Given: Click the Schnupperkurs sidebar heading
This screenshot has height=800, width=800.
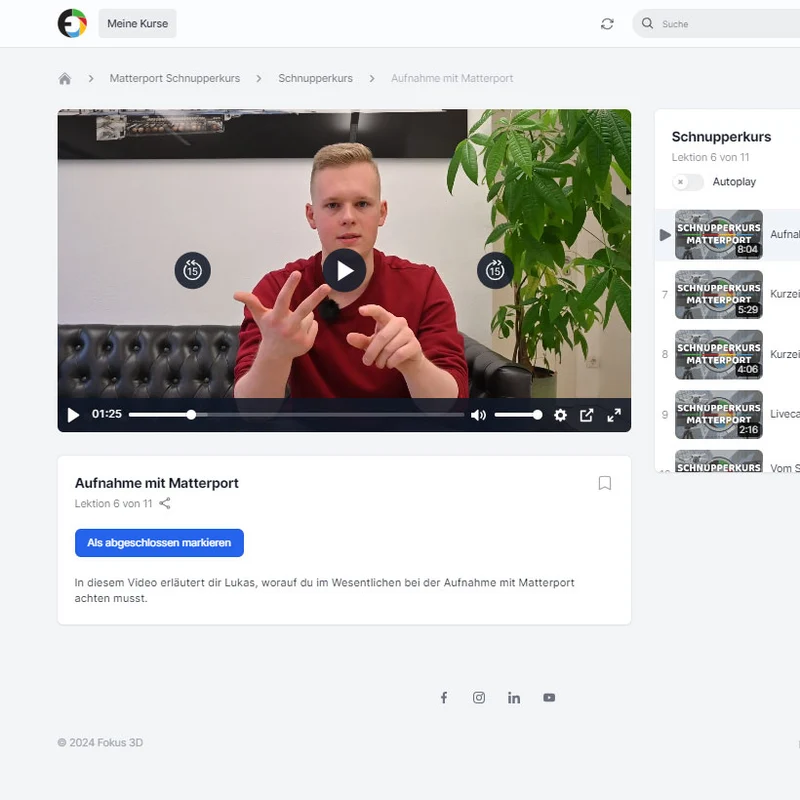Looking at the screenshot, I should click(721, 137).
